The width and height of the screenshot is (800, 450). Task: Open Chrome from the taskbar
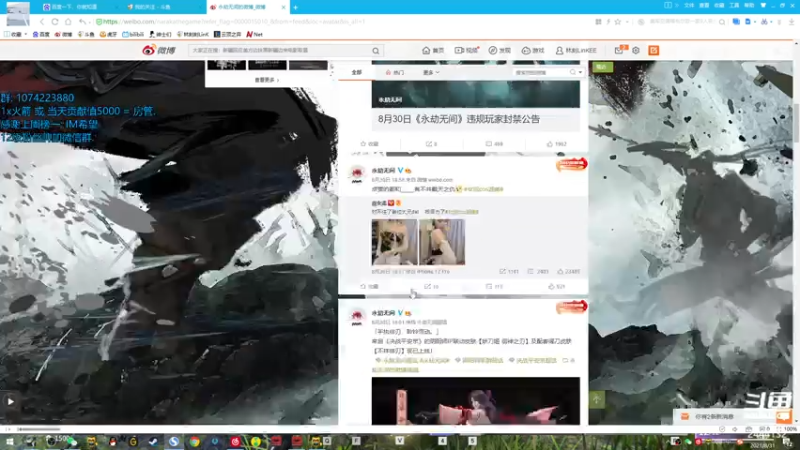tap(194, 441)
